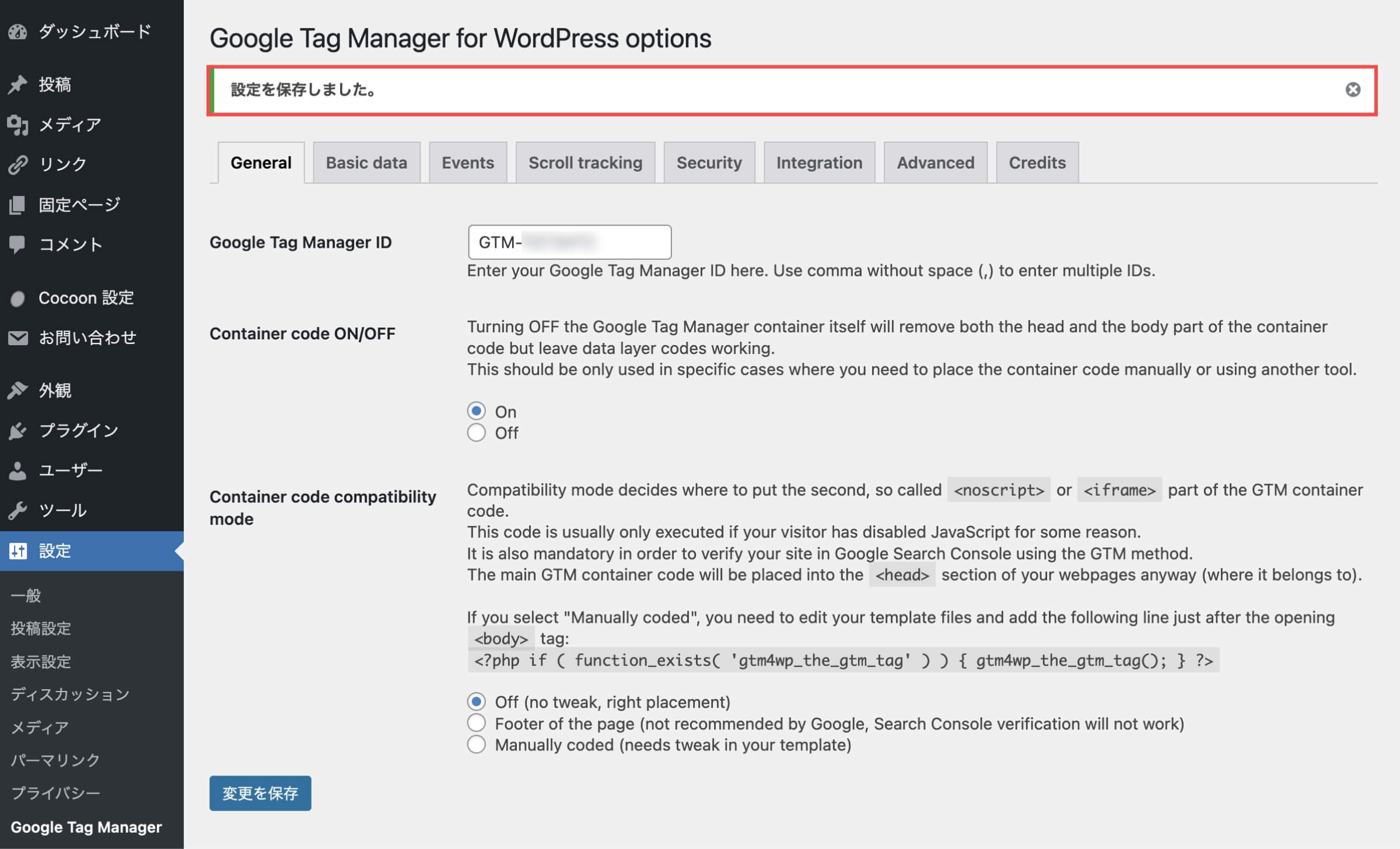Click the paintbrush icon beside 外観
1400x849 pixels.
(18, 390)
